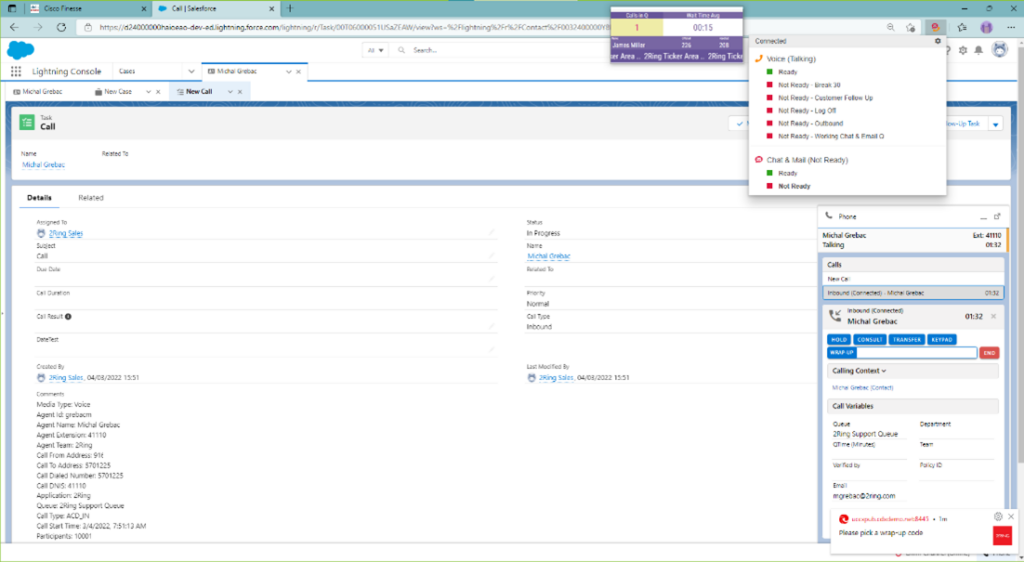The height and width of the screenshot is (562, 1024).
Task: Open the KEYPAD button
Action: pyautogui.click(x=942, y=339)
